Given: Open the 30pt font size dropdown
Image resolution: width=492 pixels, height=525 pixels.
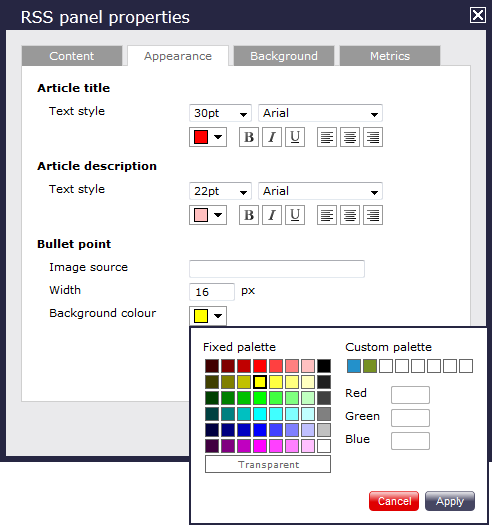Looking at the screenshot, I should point(220,113).
